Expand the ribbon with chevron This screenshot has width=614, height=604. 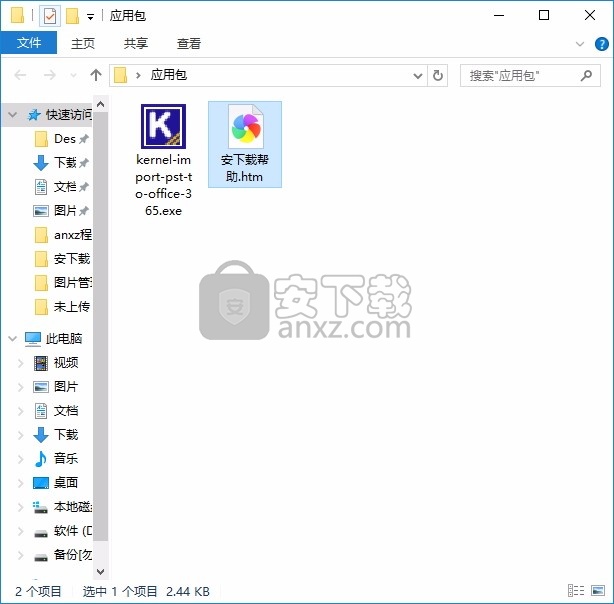pos(580,44)
